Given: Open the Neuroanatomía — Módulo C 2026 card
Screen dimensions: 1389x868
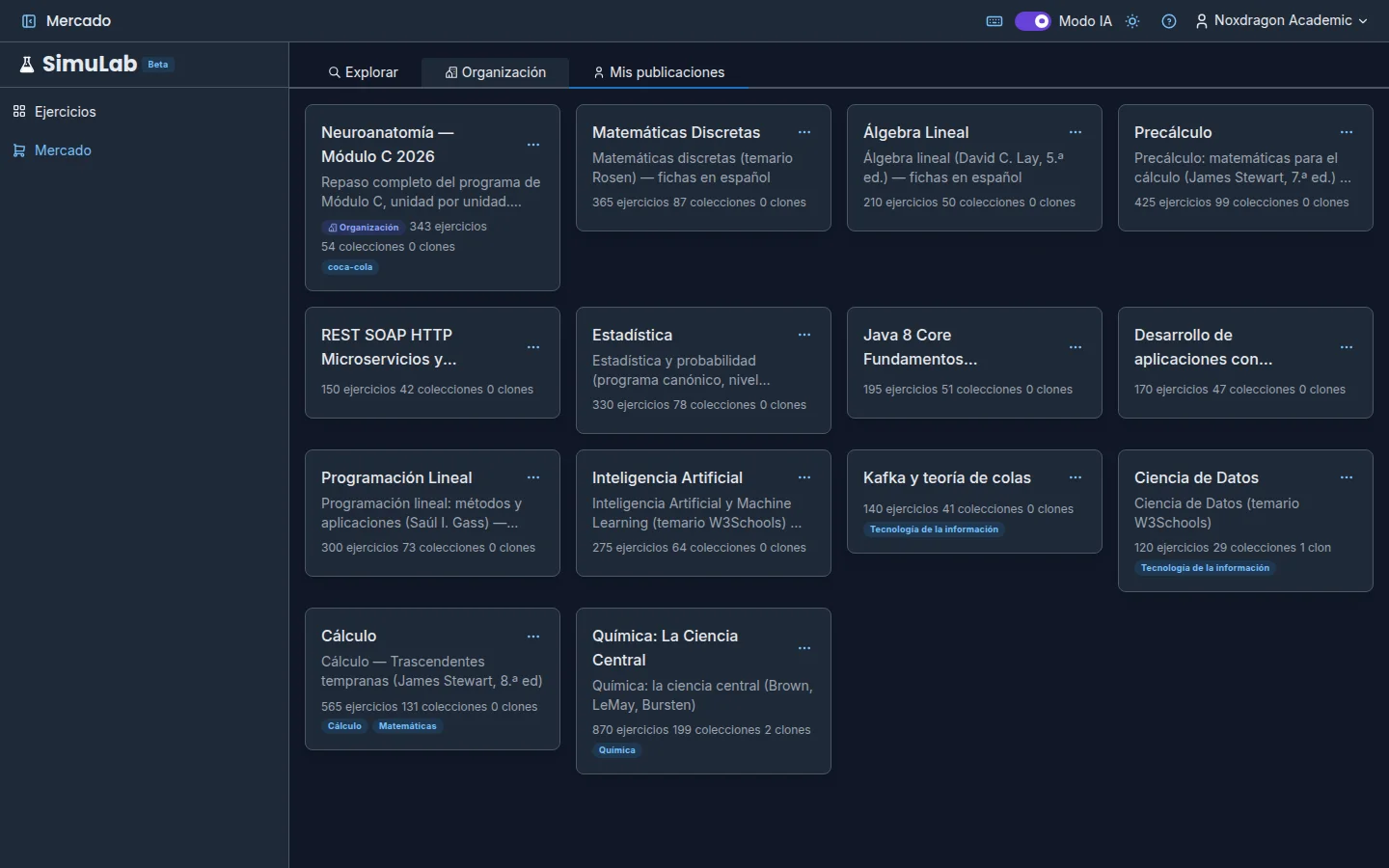Looking at the screenshot, I should point(432,198).
